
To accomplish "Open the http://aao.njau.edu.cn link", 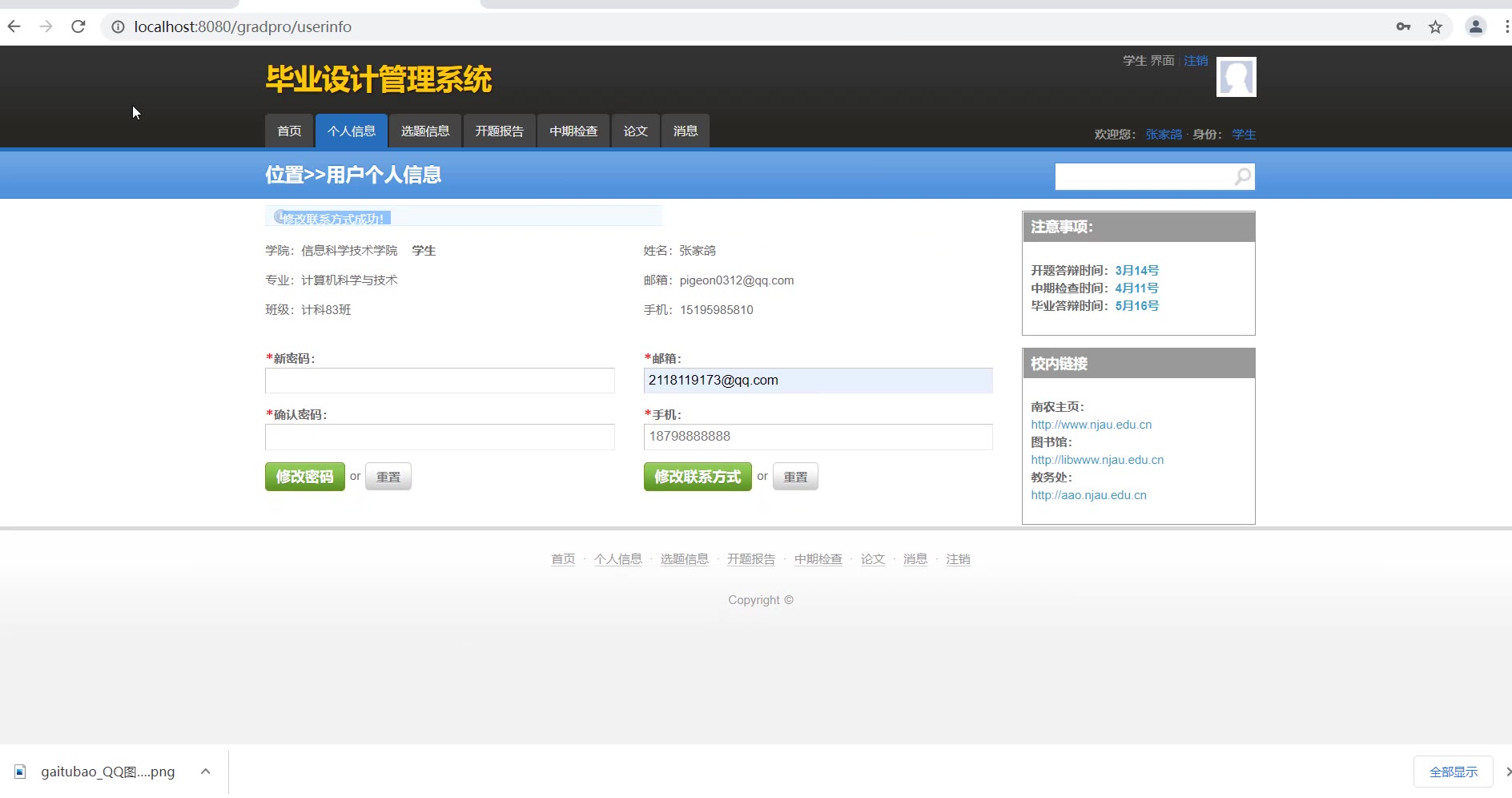I will [x=1088, y=495].
